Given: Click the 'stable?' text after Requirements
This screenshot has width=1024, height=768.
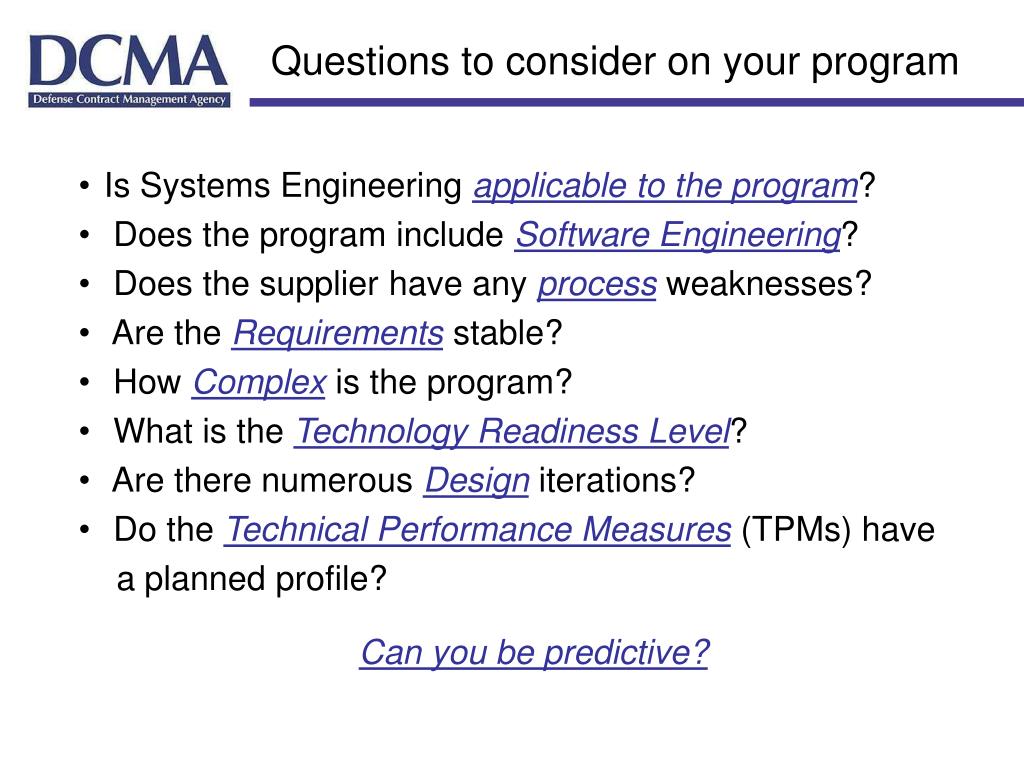Looking at the screenshot, I should coord(507,333).
